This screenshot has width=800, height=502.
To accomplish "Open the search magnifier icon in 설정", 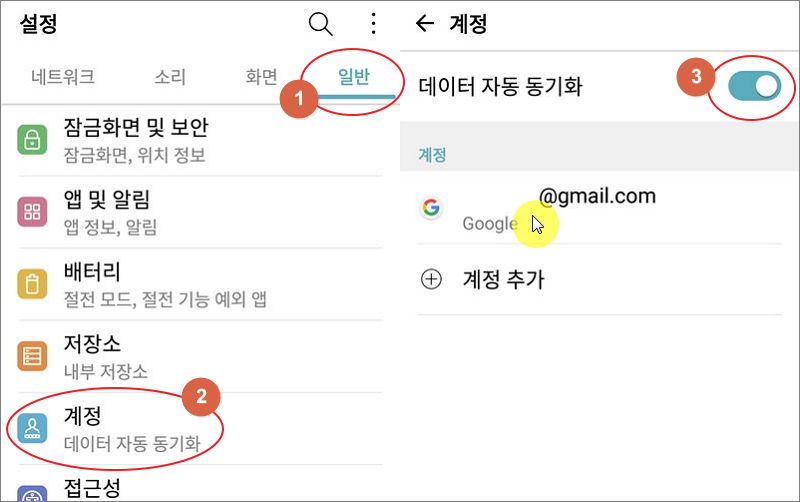I will click(320, 24).
